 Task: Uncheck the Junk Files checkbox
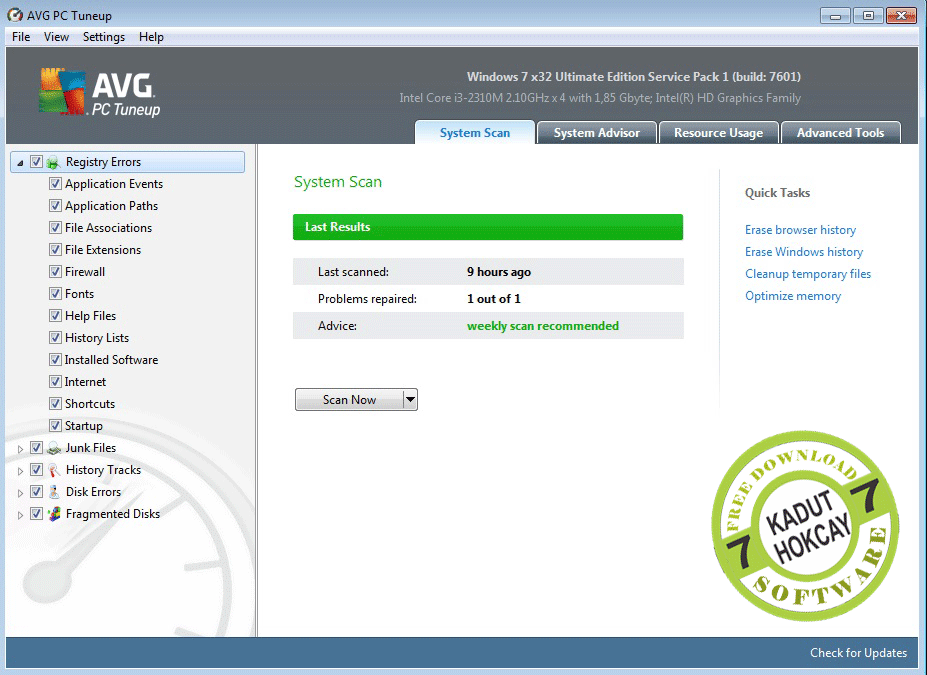pyautogui.click(x=36, y=447)
